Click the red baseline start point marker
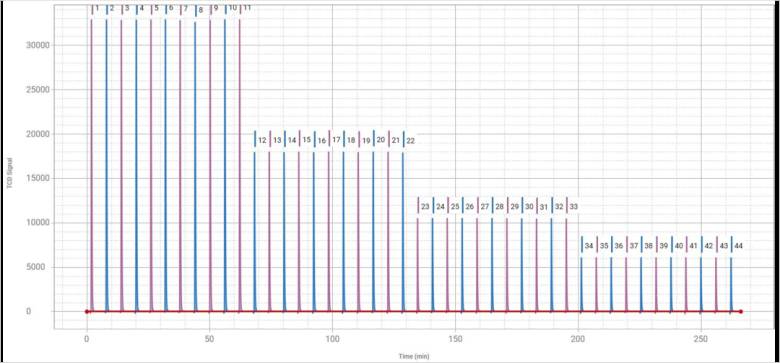The image size is (780, 363). pos(87,312)
